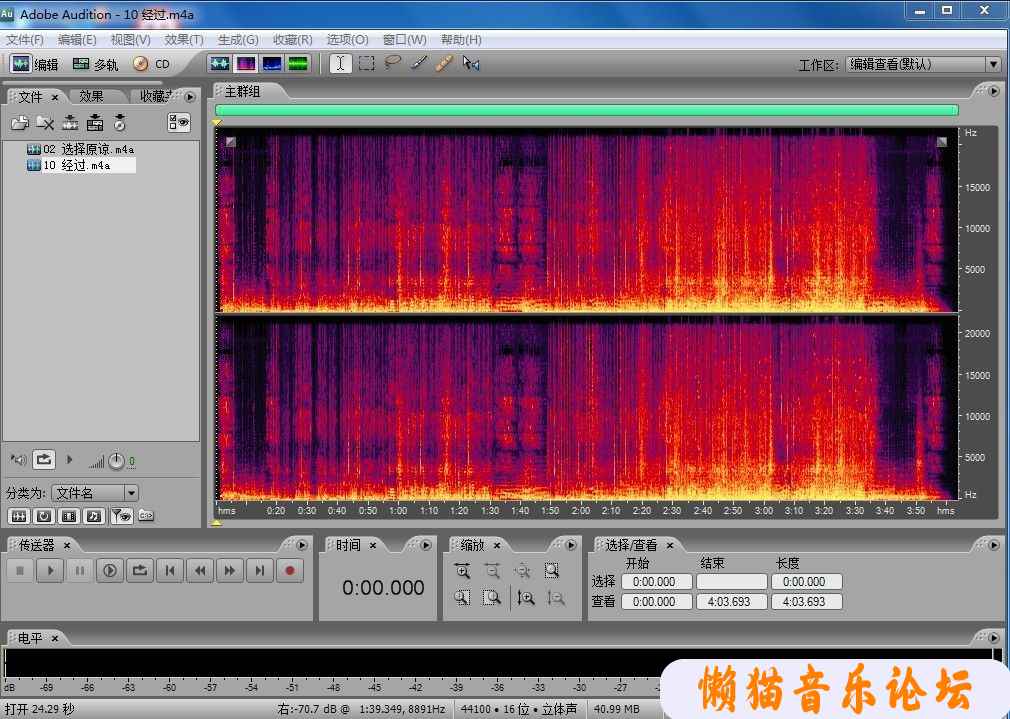Viewport: 1010px width, 719px height.
Task: Click Go to Beginning in 传送器
Action: [x=170, y=571]
